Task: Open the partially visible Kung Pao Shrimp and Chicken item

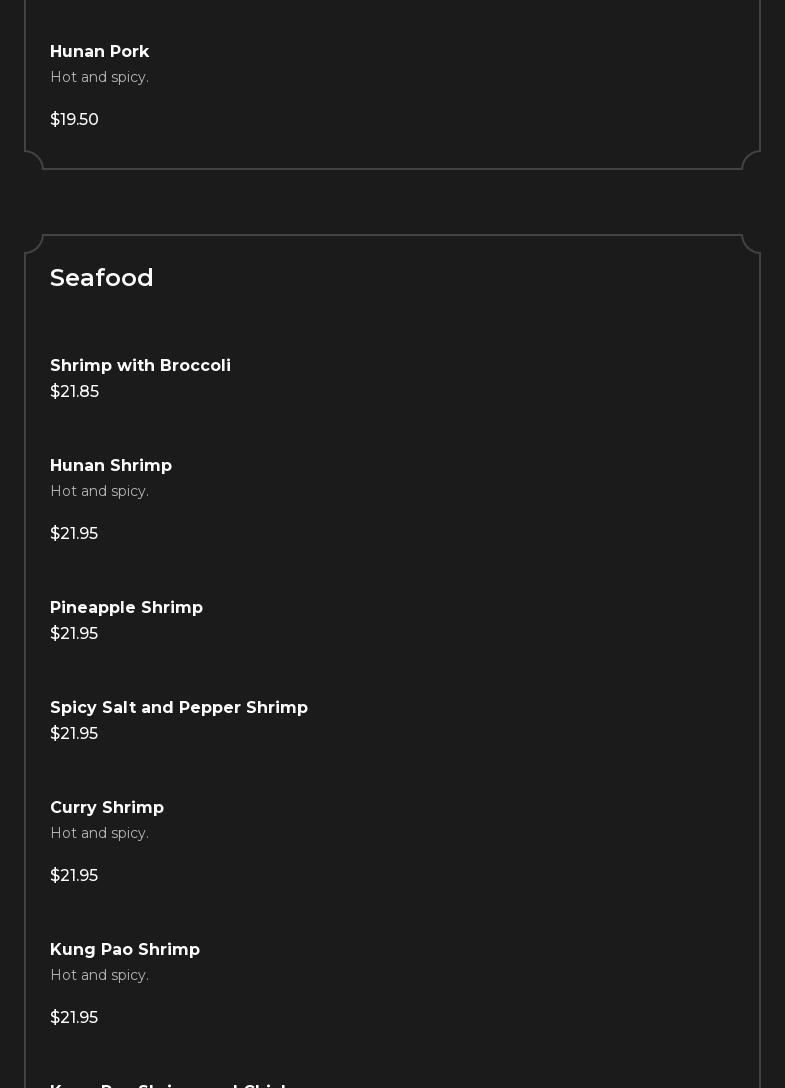Action: pos(170,1084)
